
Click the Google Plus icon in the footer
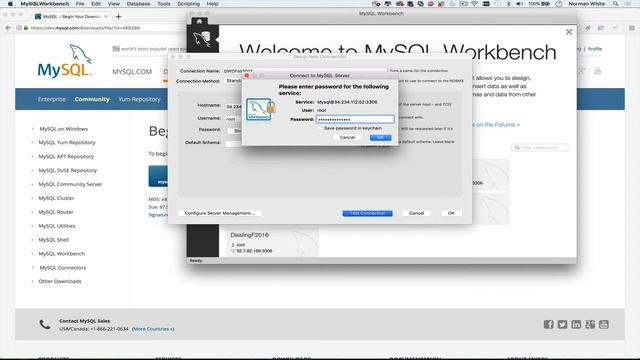pyautogui.click(x=590, y=324)
